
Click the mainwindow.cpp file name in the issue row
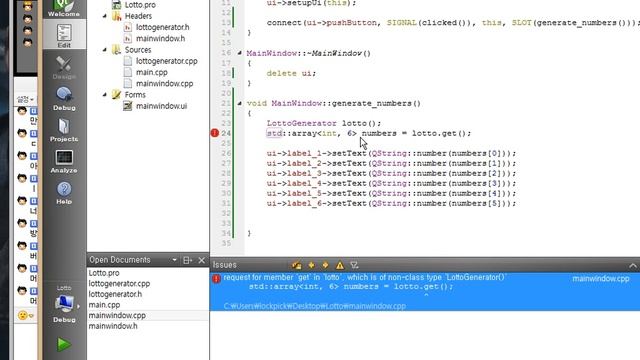coord(600,279)
